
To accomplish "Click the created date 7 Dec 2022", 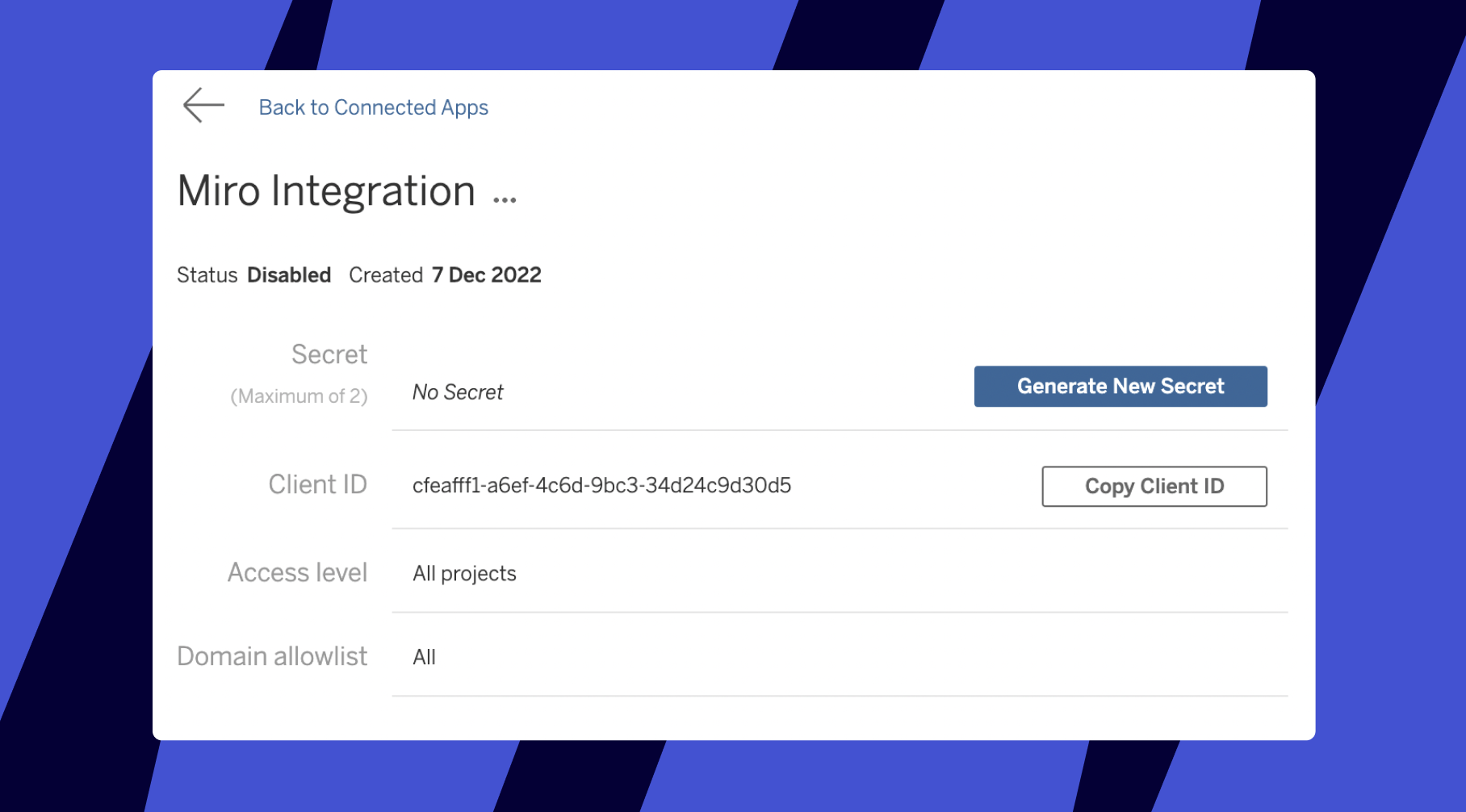I will pyautogui.click(x=486, y=275).
